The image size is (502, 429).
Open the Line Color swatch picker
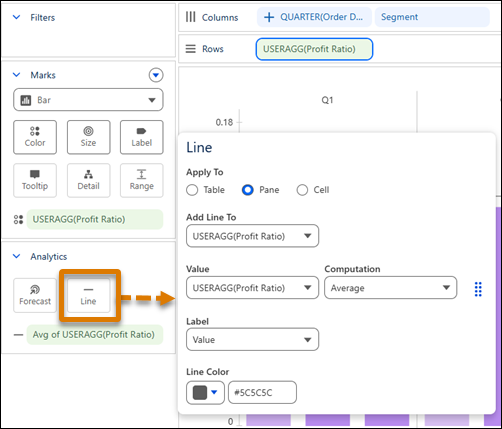(x=205, y=393)
